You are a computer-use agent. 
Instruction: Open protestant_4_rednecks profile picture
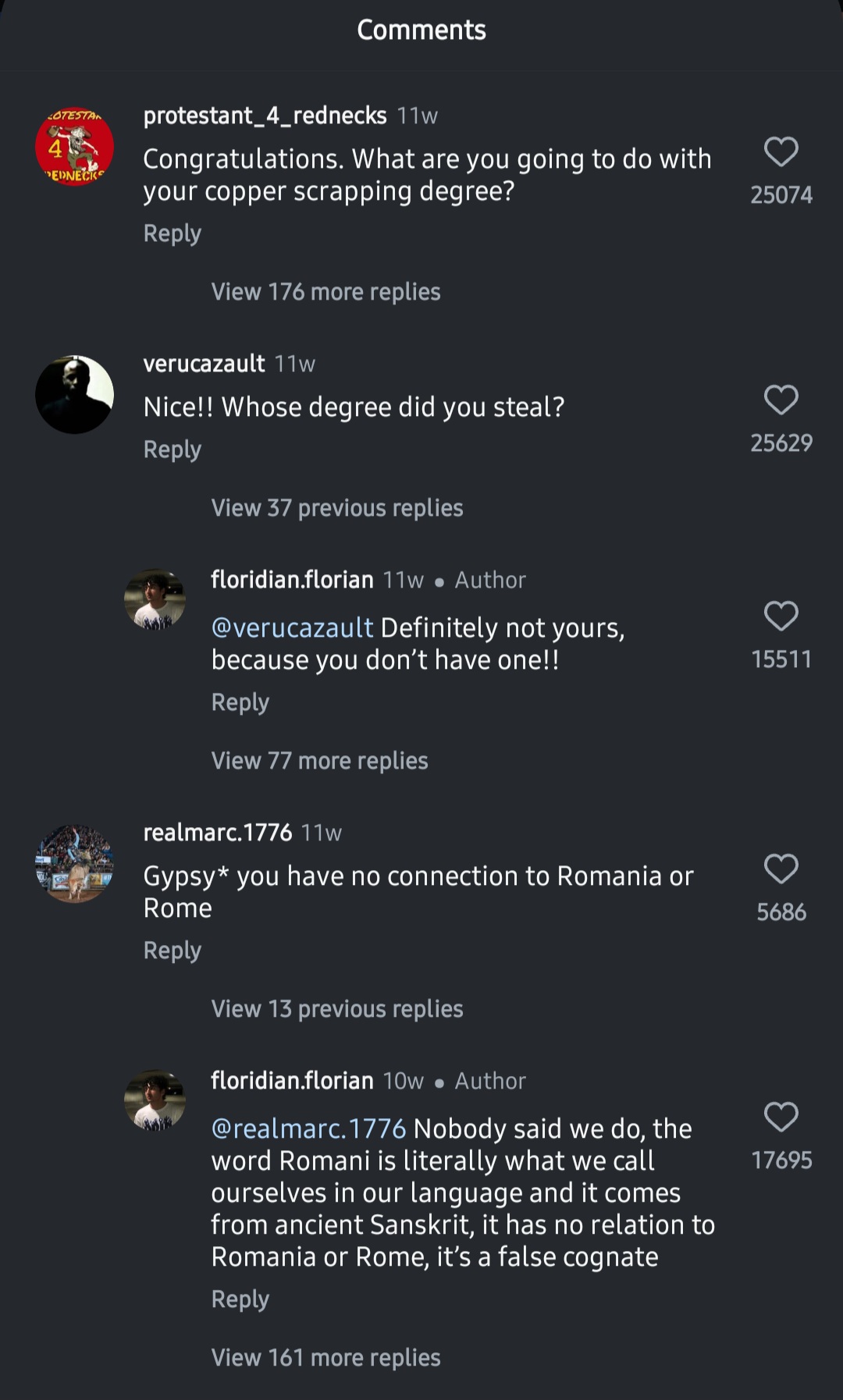pos(75,147)
